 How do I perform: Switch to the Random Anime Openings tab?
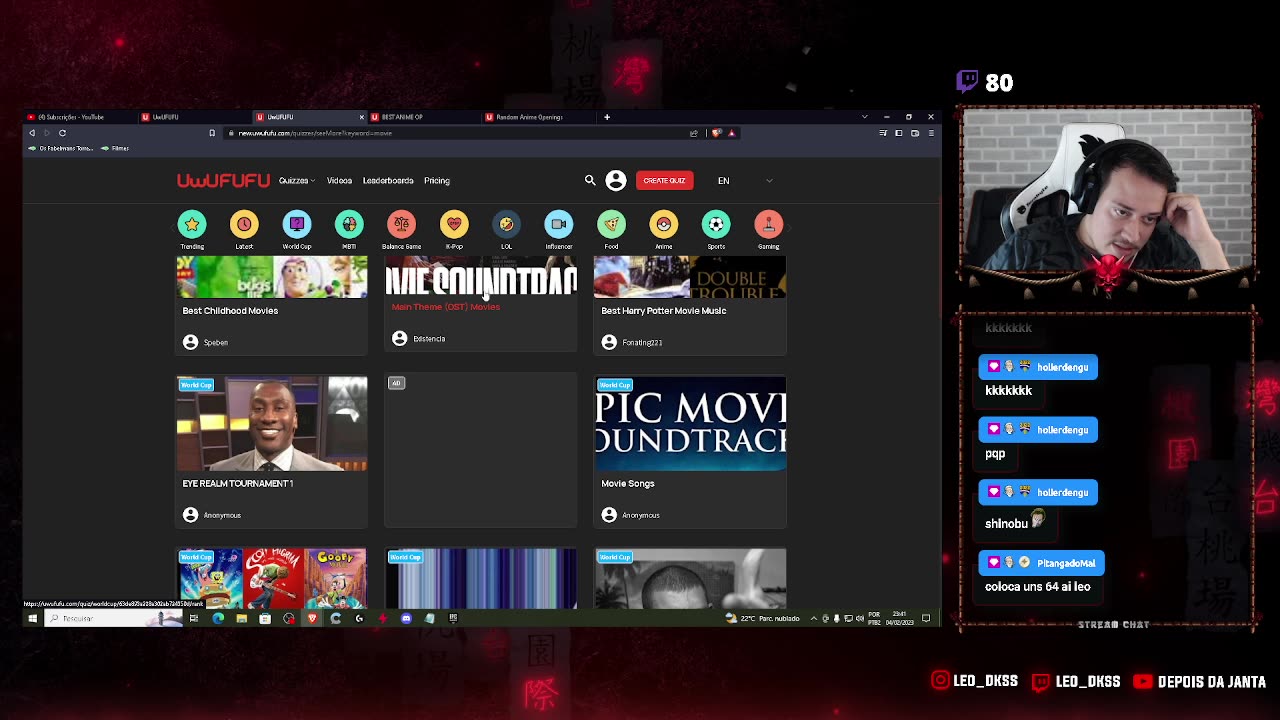[x=540, y=117]
